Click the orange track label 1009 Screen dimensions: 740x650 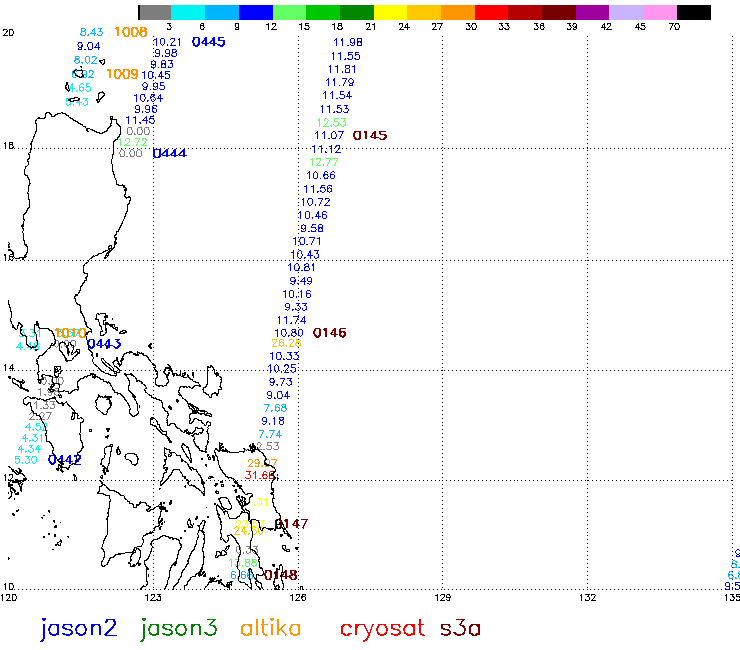point(122,74)
